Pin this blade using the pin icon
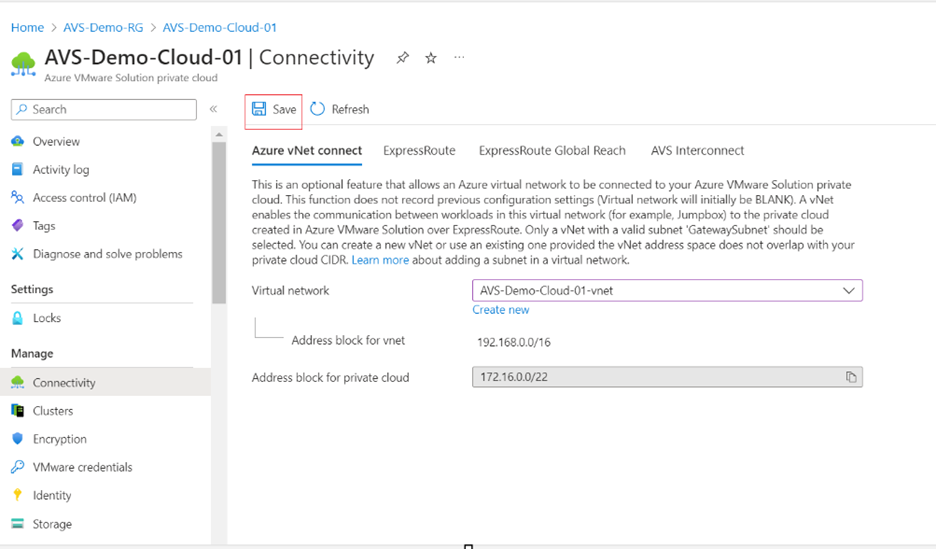Screen dimensions: 936x549 click(403, 58)
